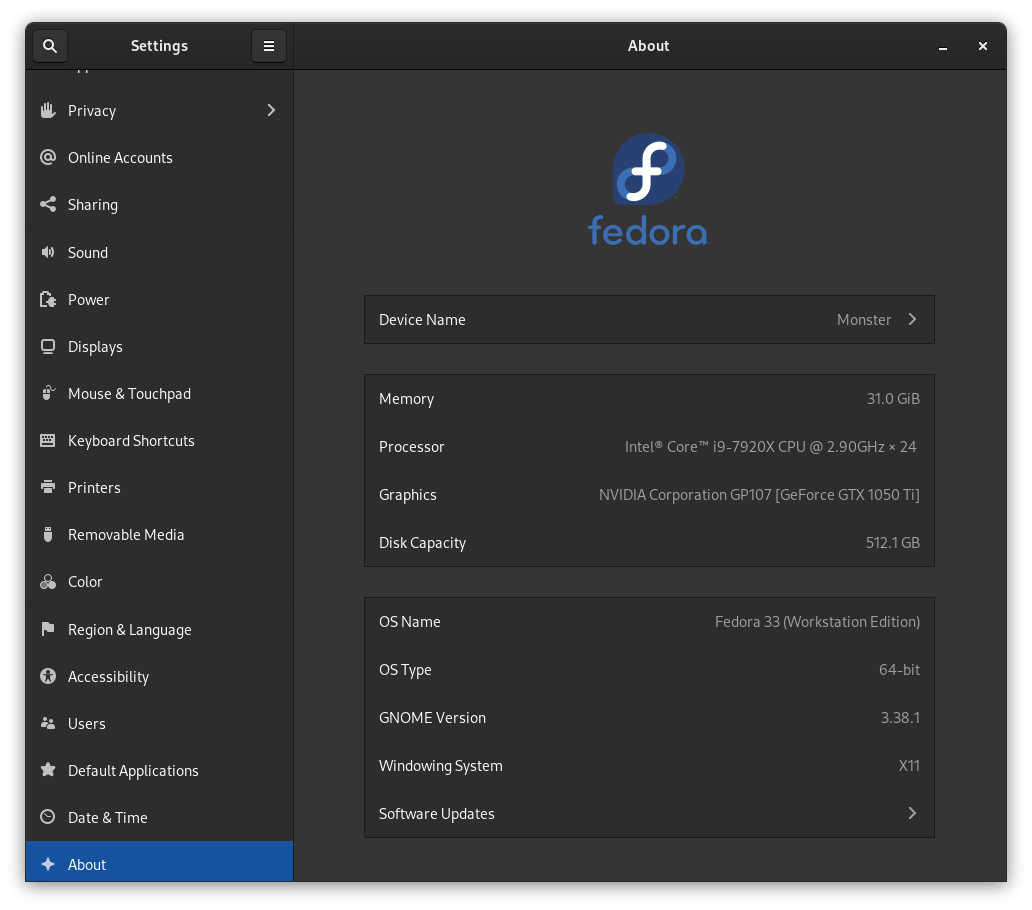Open Software Updates chevron arrow
This screenshot has height=910, width=1032.
click(912, 813)
